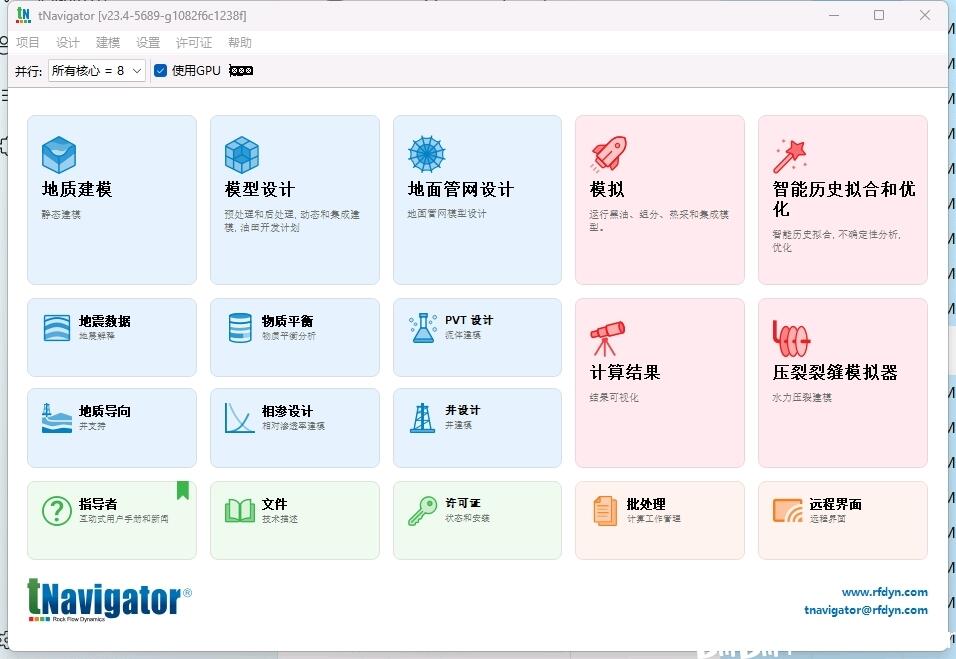956x659 pixels.
Task: Open the 许可证 menu in menu bar
Action: pyautogui.click(x=194, y=43)
